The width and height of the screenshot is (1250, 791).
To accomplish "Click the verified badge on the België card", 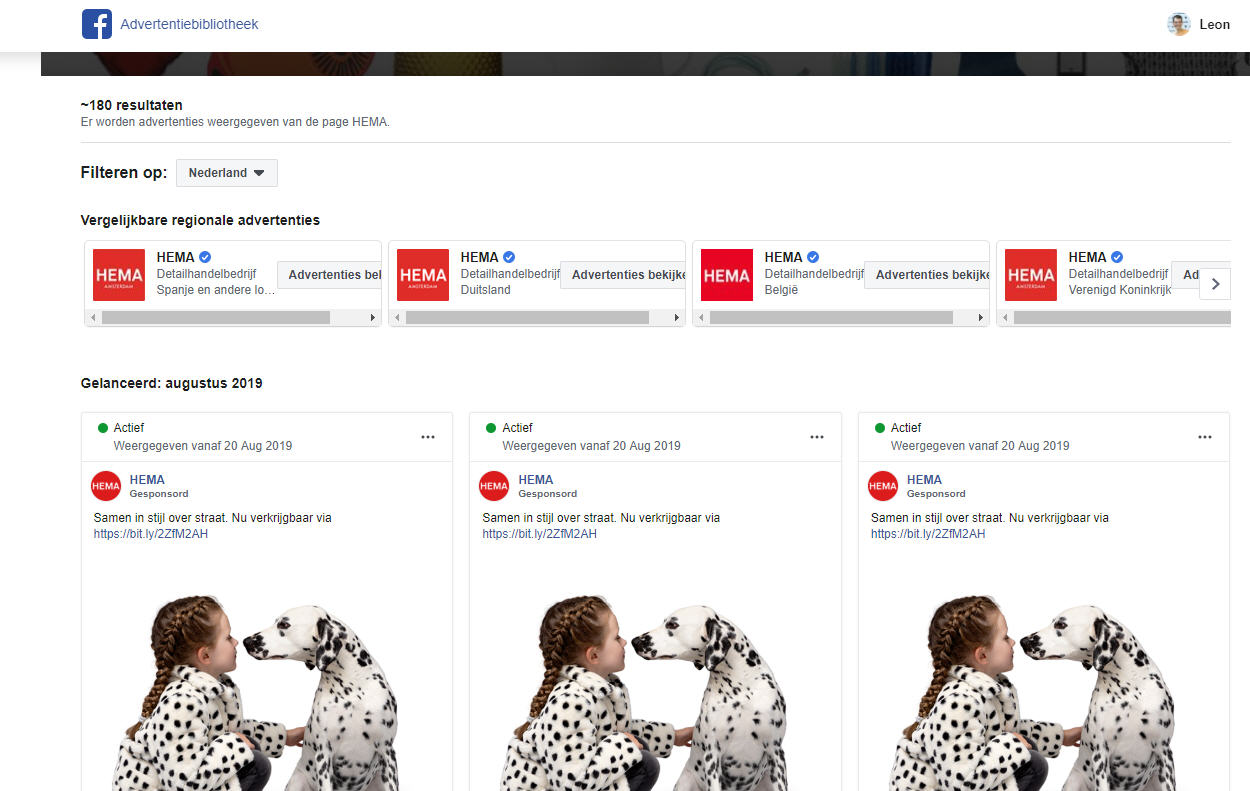I will click(x=813, y=257).
